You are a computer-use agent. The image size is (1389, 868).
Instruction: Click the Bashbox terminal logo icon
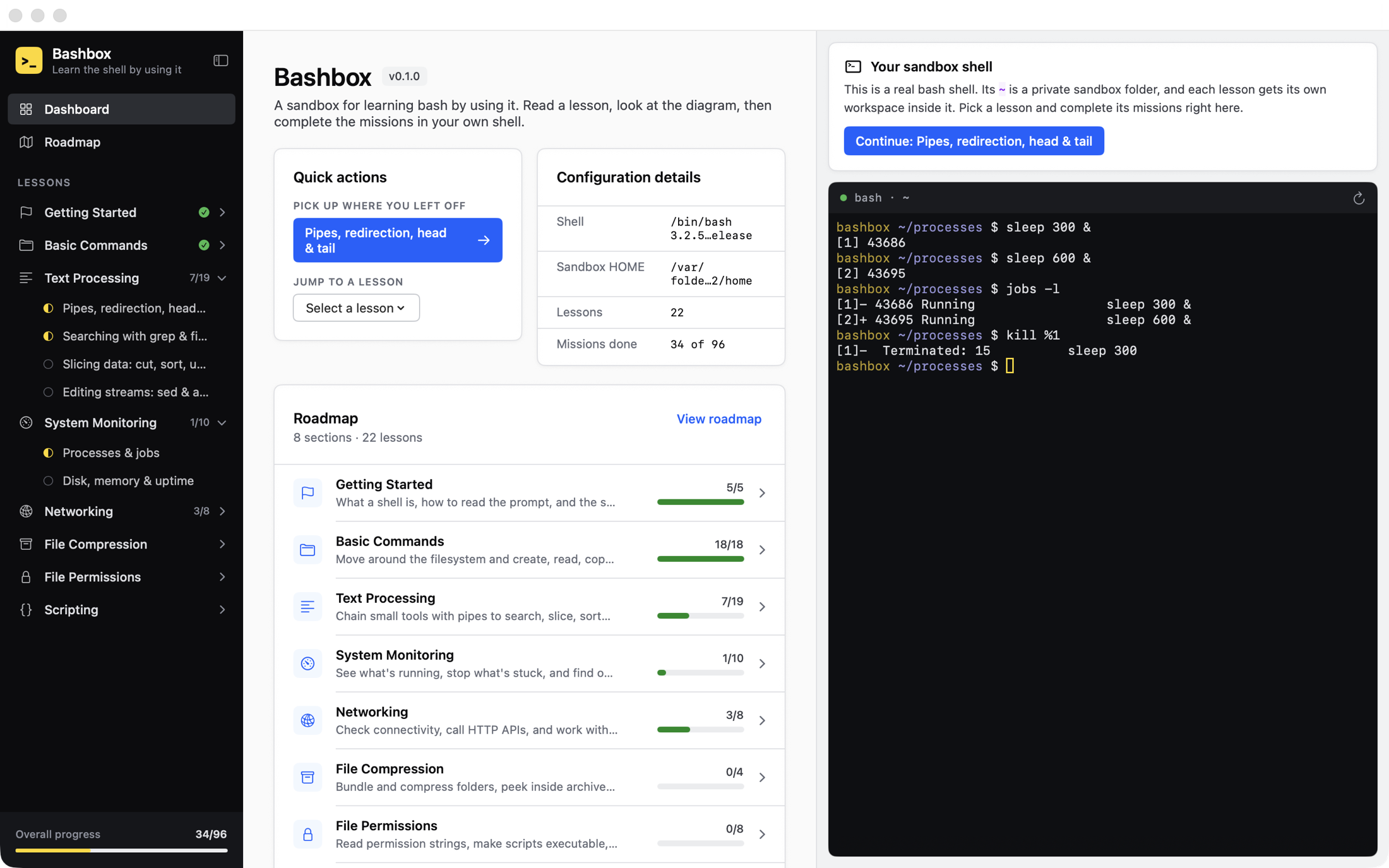(x=29, y=61)
